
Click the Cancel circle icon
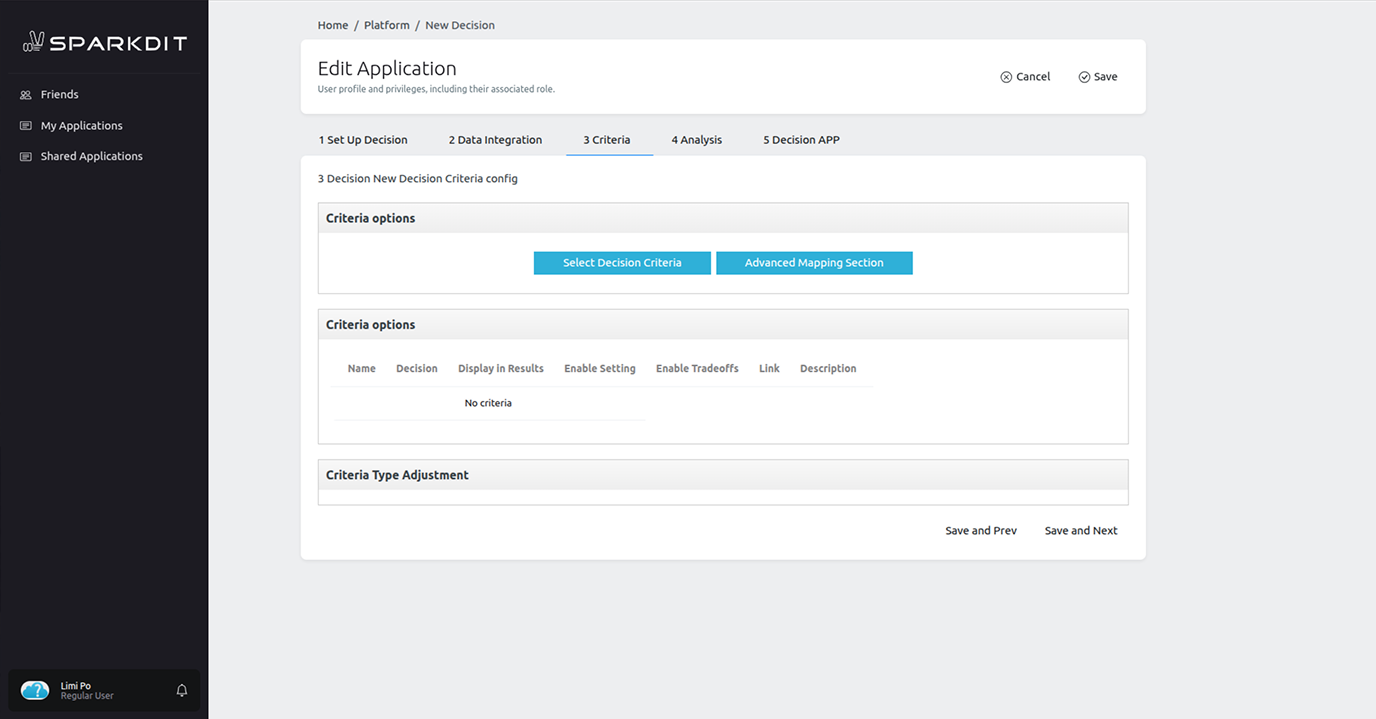[1004, 76]
